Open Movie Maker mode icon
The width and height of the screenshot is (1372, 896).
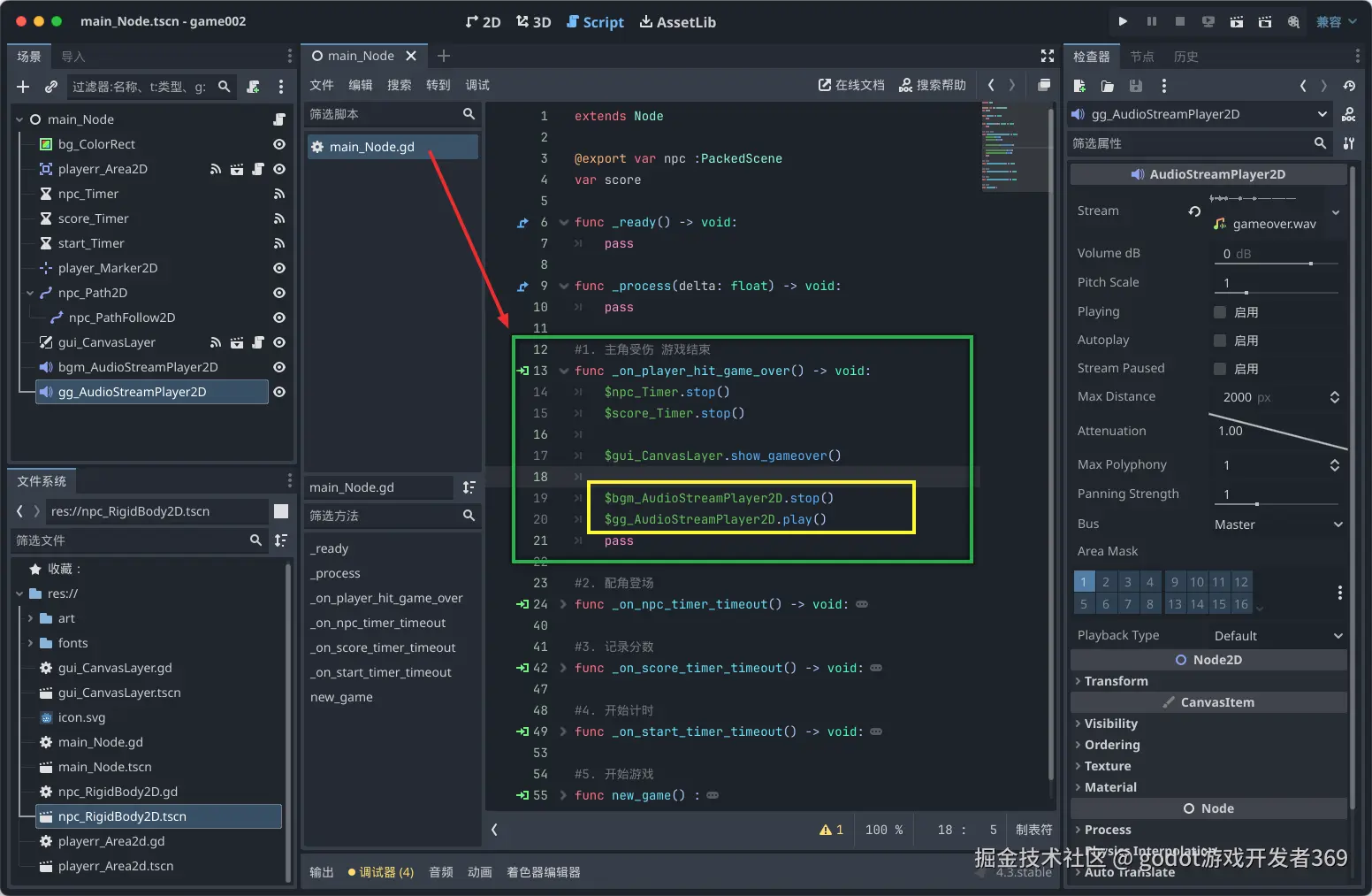pos(1293,21)
